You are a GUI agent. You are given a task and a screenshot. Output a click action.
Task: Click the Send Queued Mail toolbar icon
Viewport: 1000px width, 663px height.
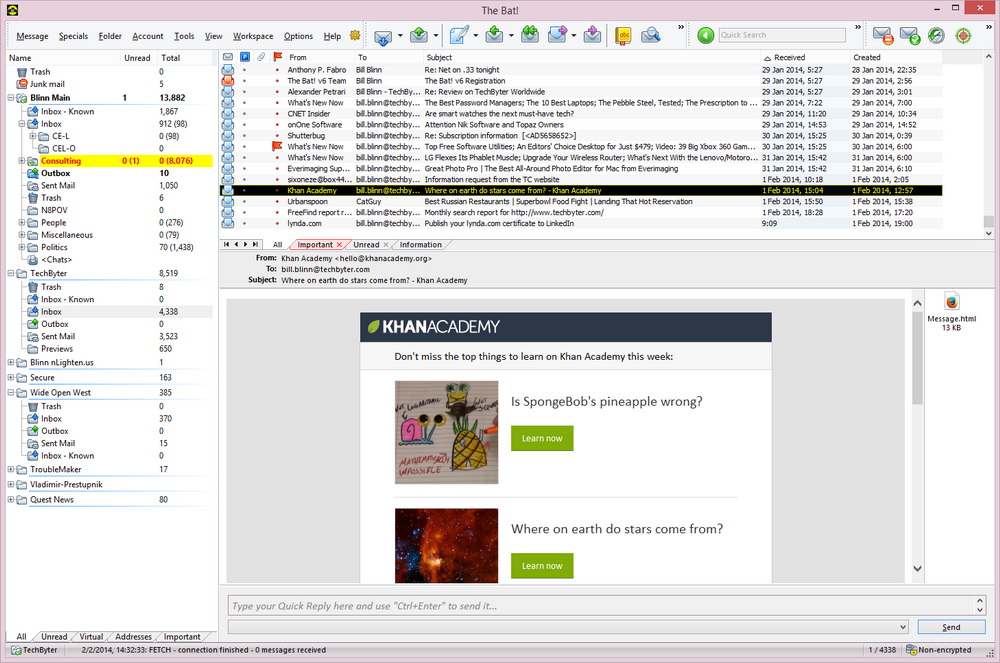[x=418, y=36]
